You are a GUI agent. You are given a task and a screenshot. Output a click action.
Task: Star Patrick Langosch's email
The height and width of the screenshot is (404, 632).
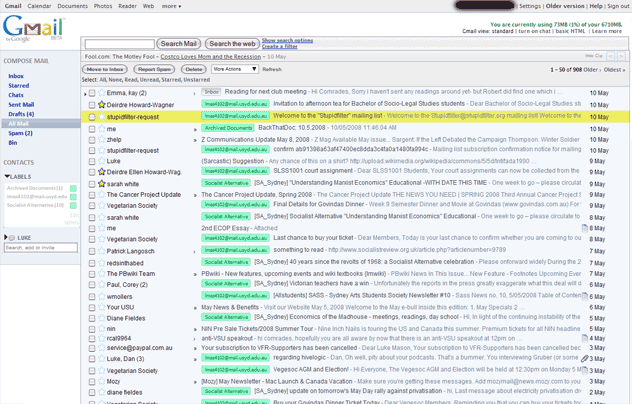[x=102, y=251]
